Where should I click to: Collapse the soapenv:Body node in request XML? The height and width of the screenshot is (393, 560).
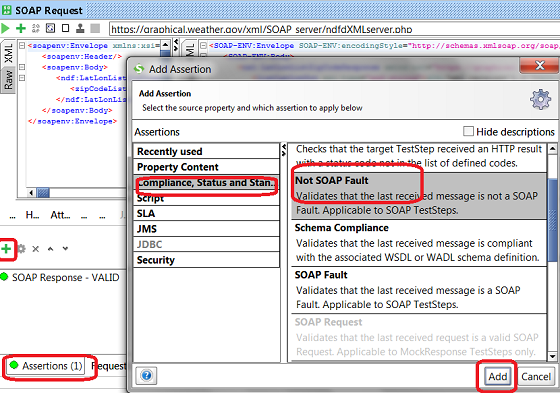pos(22,67)
